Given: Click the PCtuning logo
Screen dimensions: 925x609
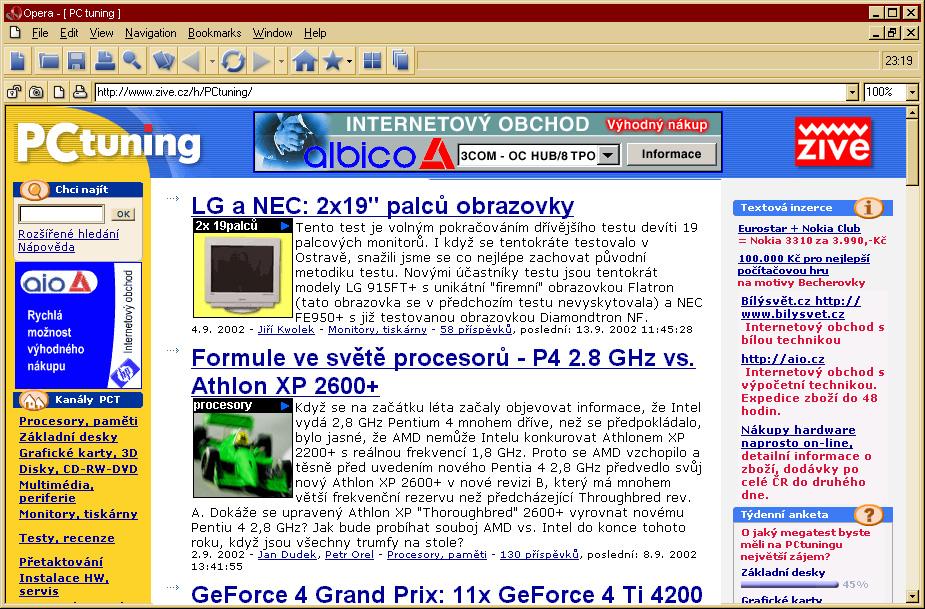Looking at the screenshot, I should pos(109,142).
